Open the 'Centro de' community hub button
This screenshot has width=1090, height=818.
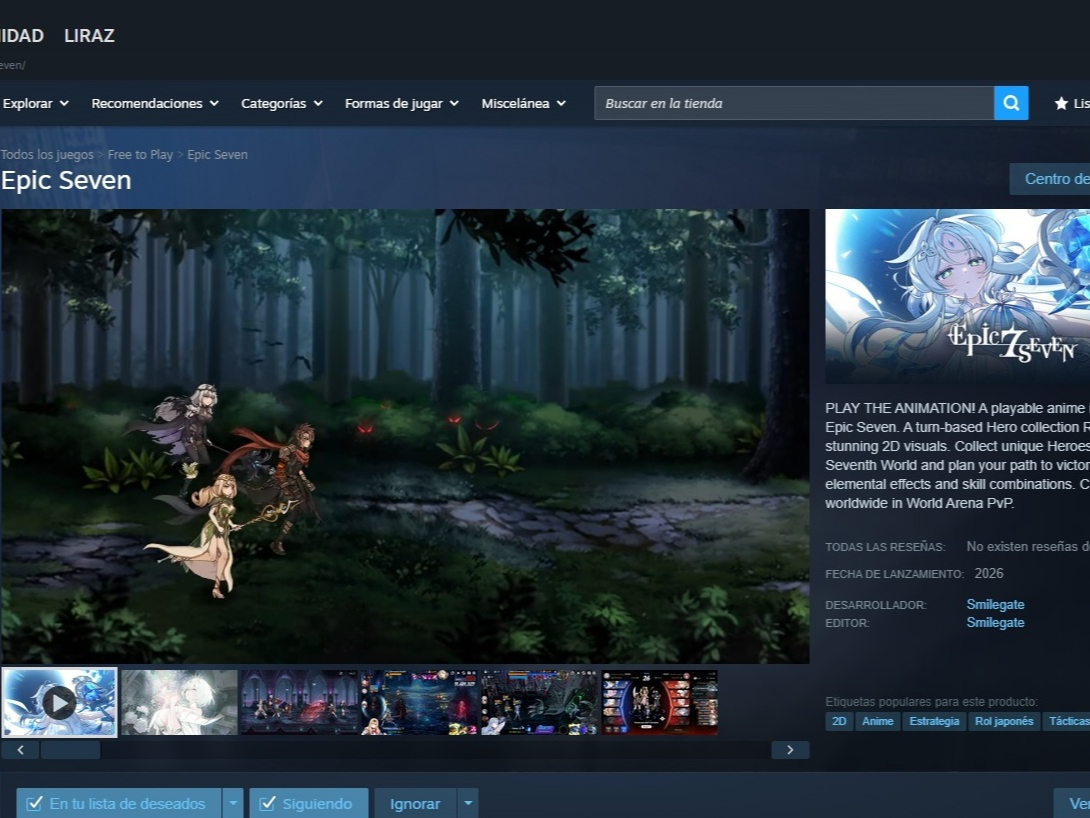click(1050, 179)
